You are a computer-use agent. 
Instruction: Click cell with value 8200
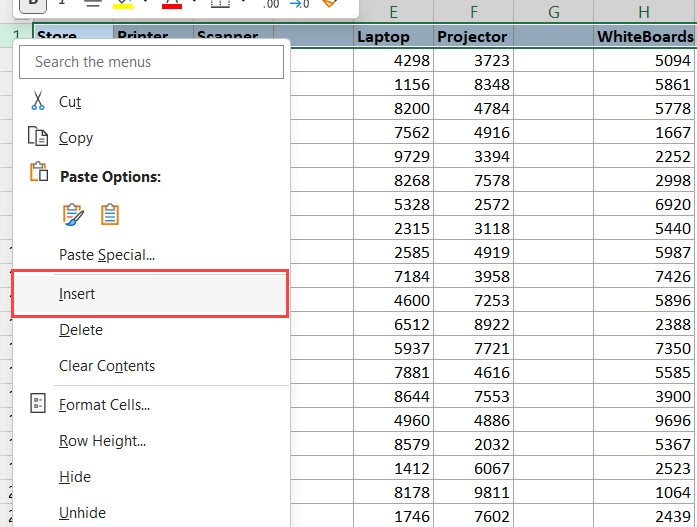[x=393, y=108]
